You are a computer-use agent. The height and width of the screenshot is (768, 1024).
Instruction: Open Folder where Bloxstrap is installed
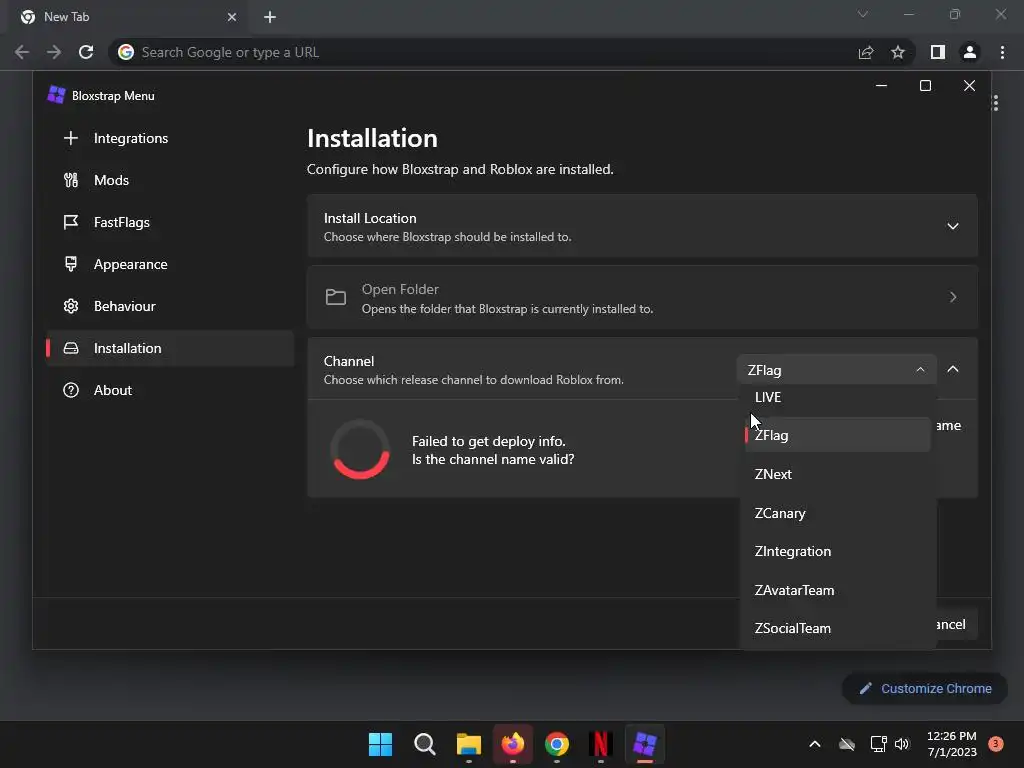coord(642,298)
